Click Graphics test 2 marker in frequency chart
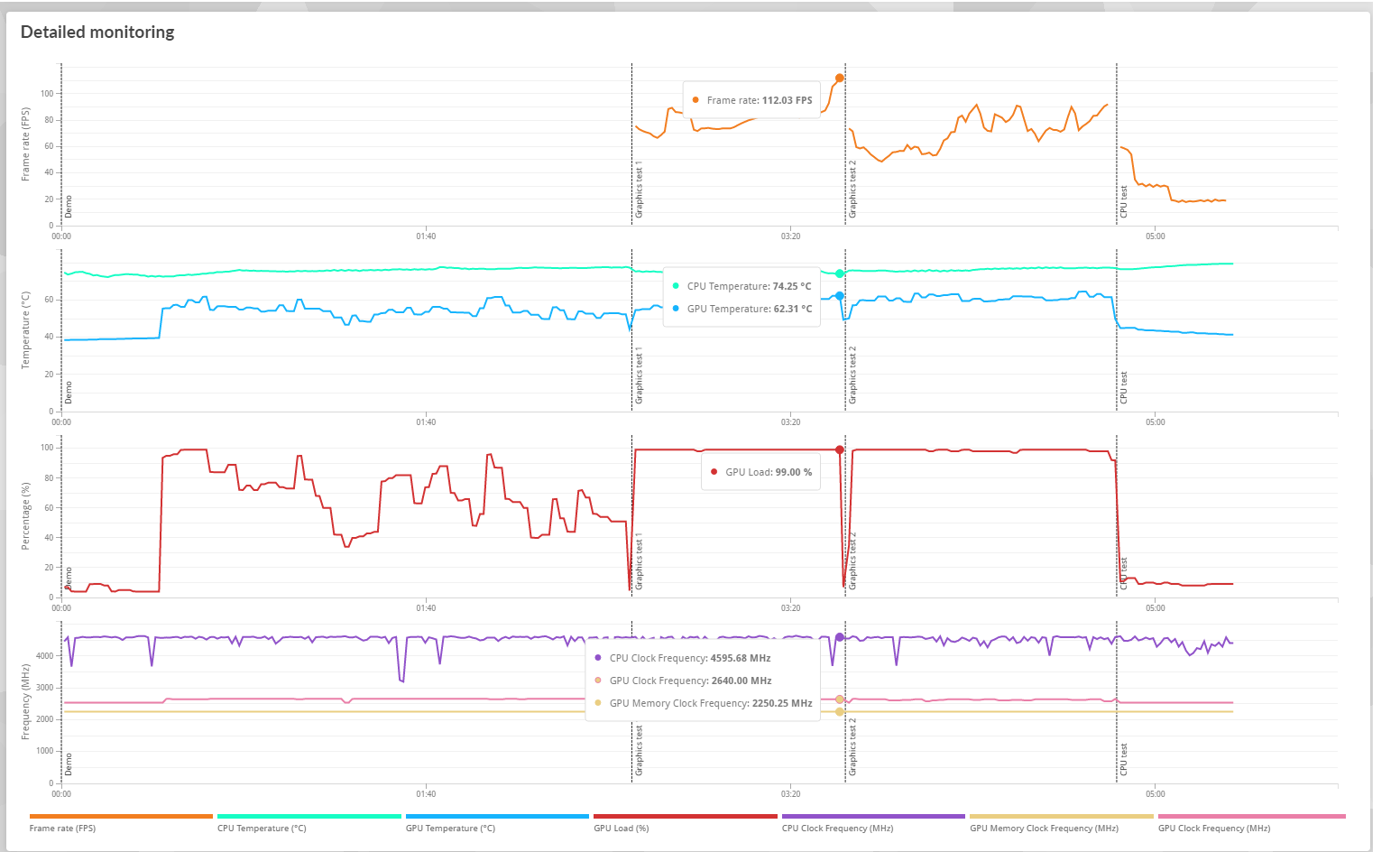Image resolution: width=1400 pixels, height=852 pixels. click(852, 747)
